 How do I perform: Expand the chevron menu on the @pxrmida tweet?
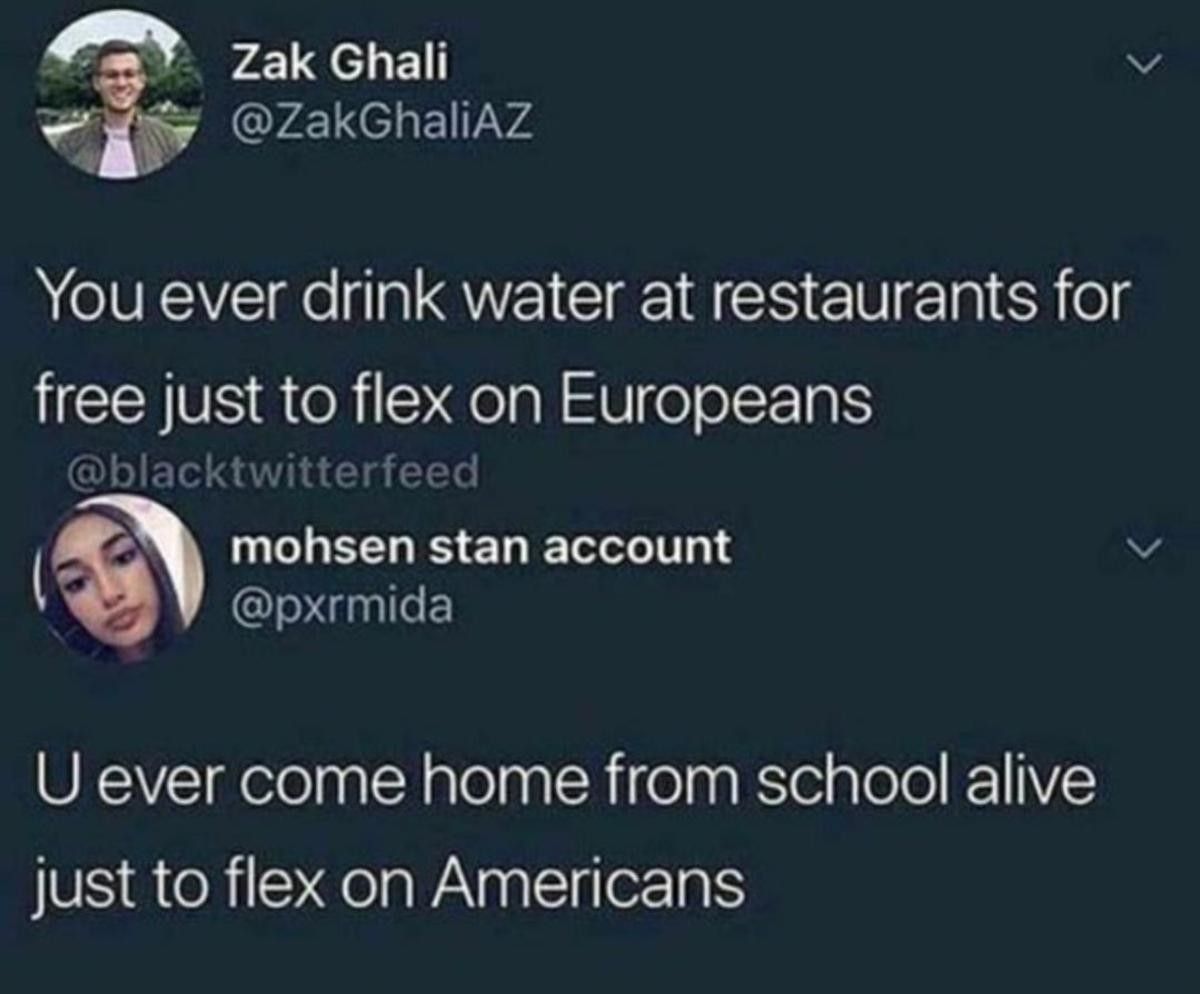pyautogui.click(x=1136, y=547)
